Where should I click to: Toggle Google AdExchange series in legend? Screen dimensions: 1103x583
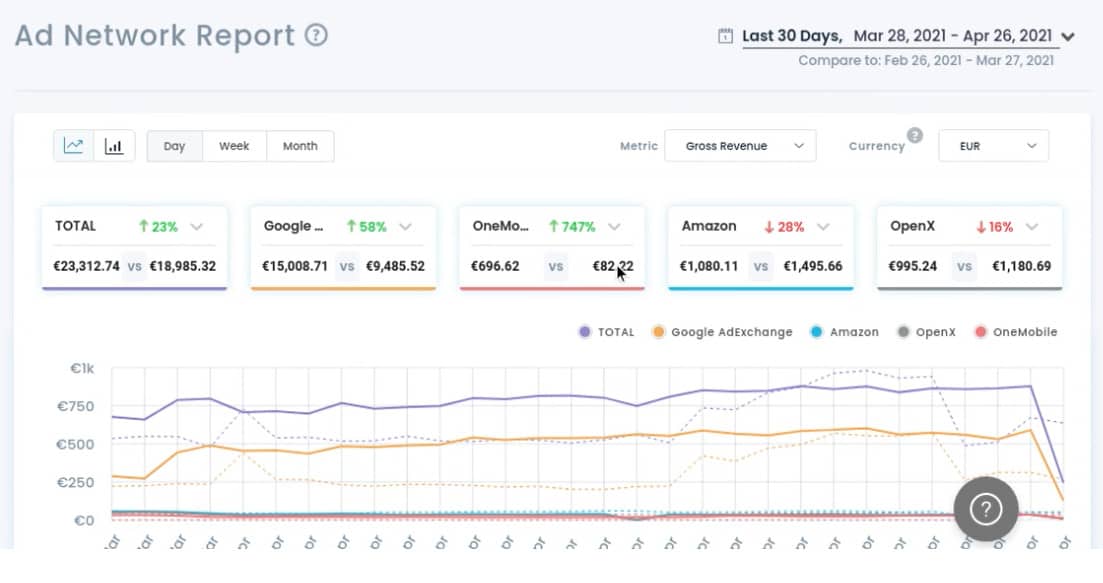tap(722, 332)
